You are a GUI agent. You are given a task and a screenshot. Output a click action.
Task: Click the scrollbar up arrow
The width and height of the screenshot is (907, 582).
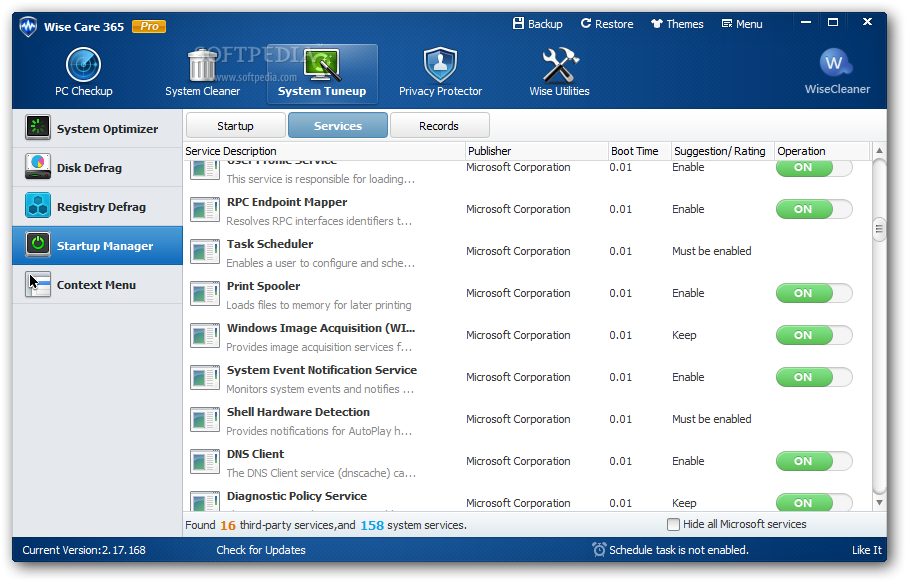click(879, 150)
